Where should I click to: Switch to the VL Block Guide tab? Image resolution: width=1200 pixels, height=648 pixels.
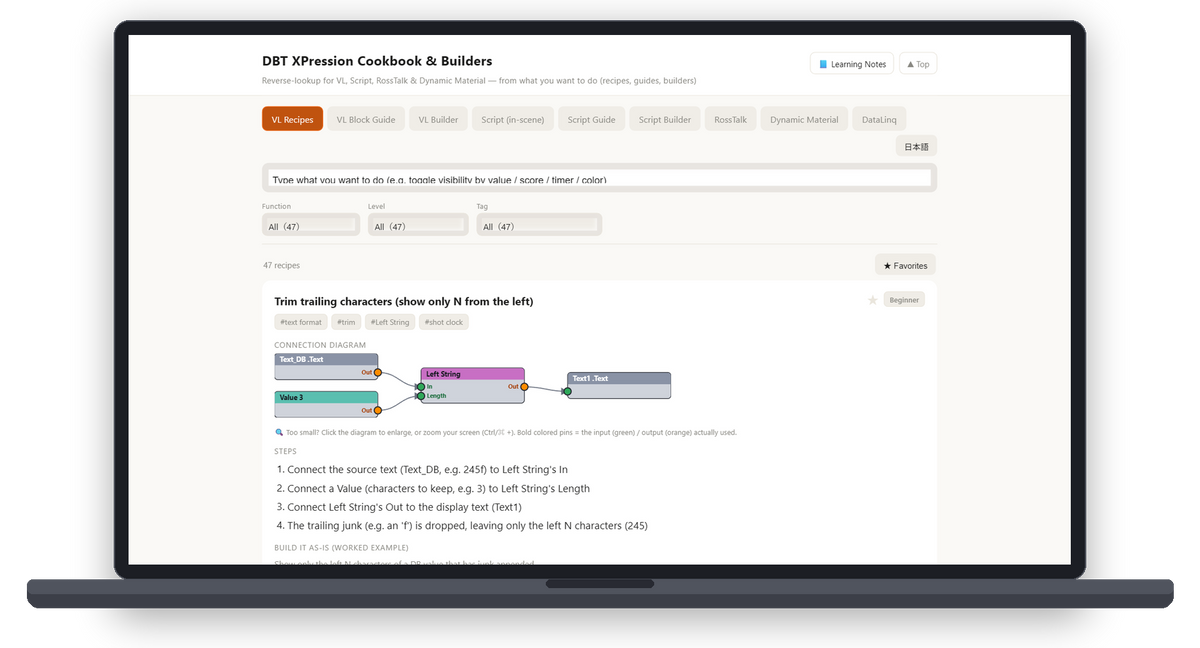pos(366,119)
